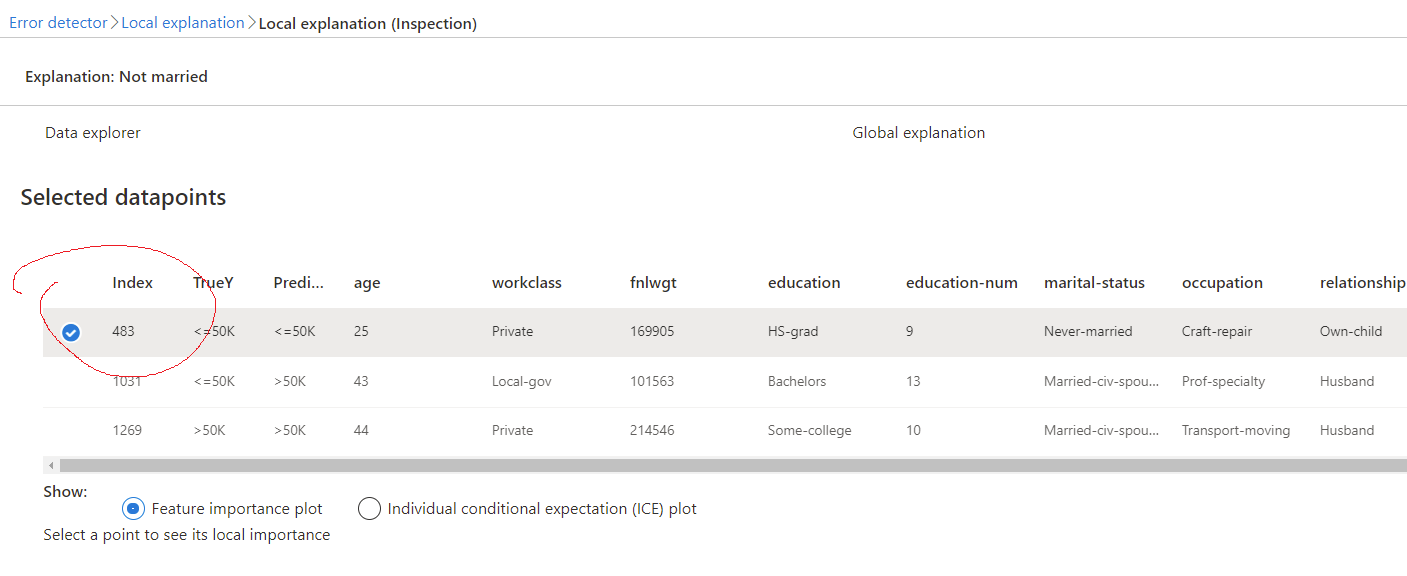Sort by the Index column header

[132, 283]
